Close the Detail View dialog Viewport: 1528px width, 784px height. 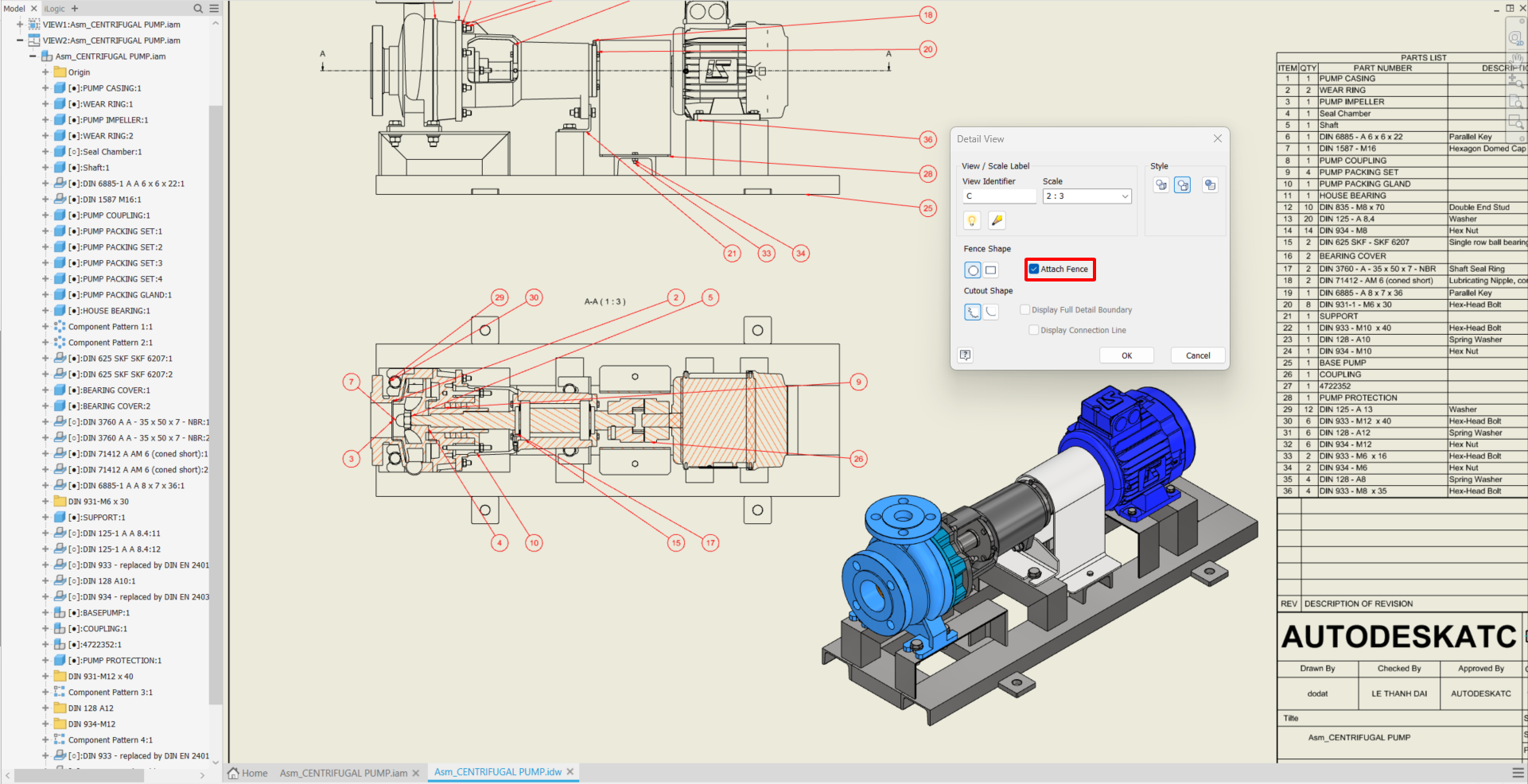click(x=1217, y=138)
